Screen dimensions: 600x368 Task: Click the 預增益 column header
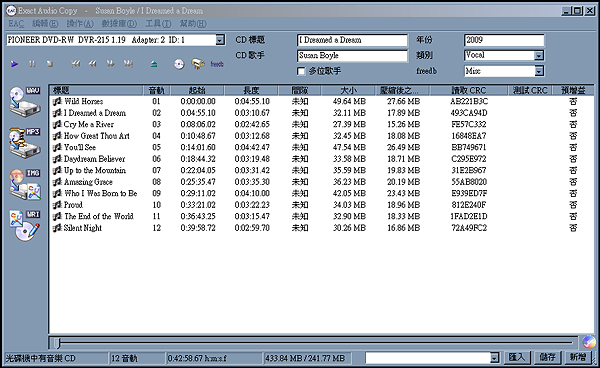tap(573, 90)
